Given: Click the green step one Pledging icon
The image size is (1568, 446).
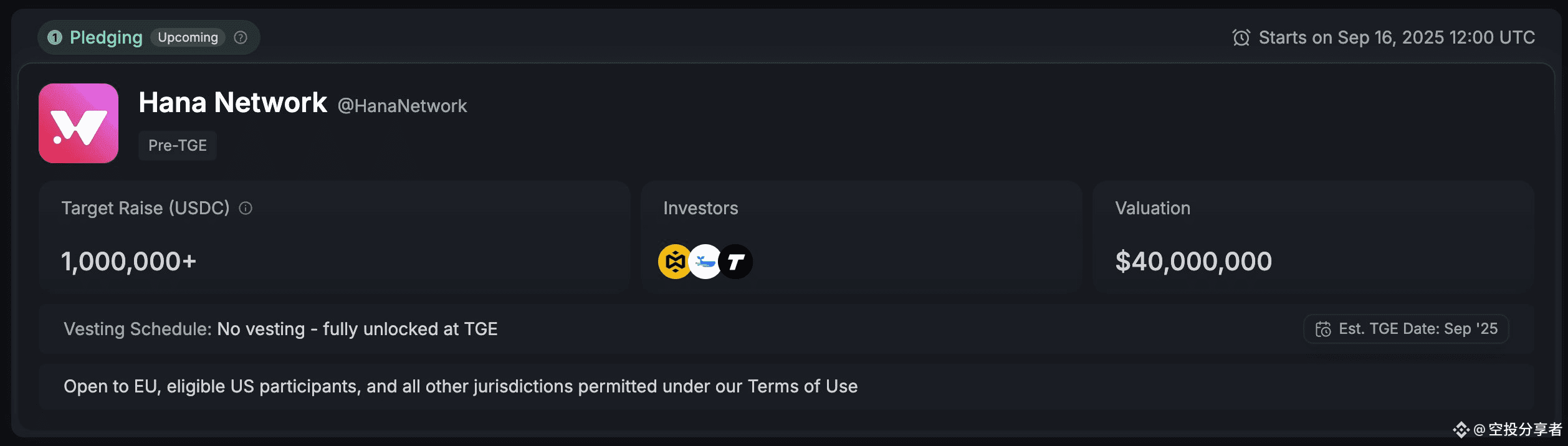Looking at the screenshot, I should pos(55,37).
